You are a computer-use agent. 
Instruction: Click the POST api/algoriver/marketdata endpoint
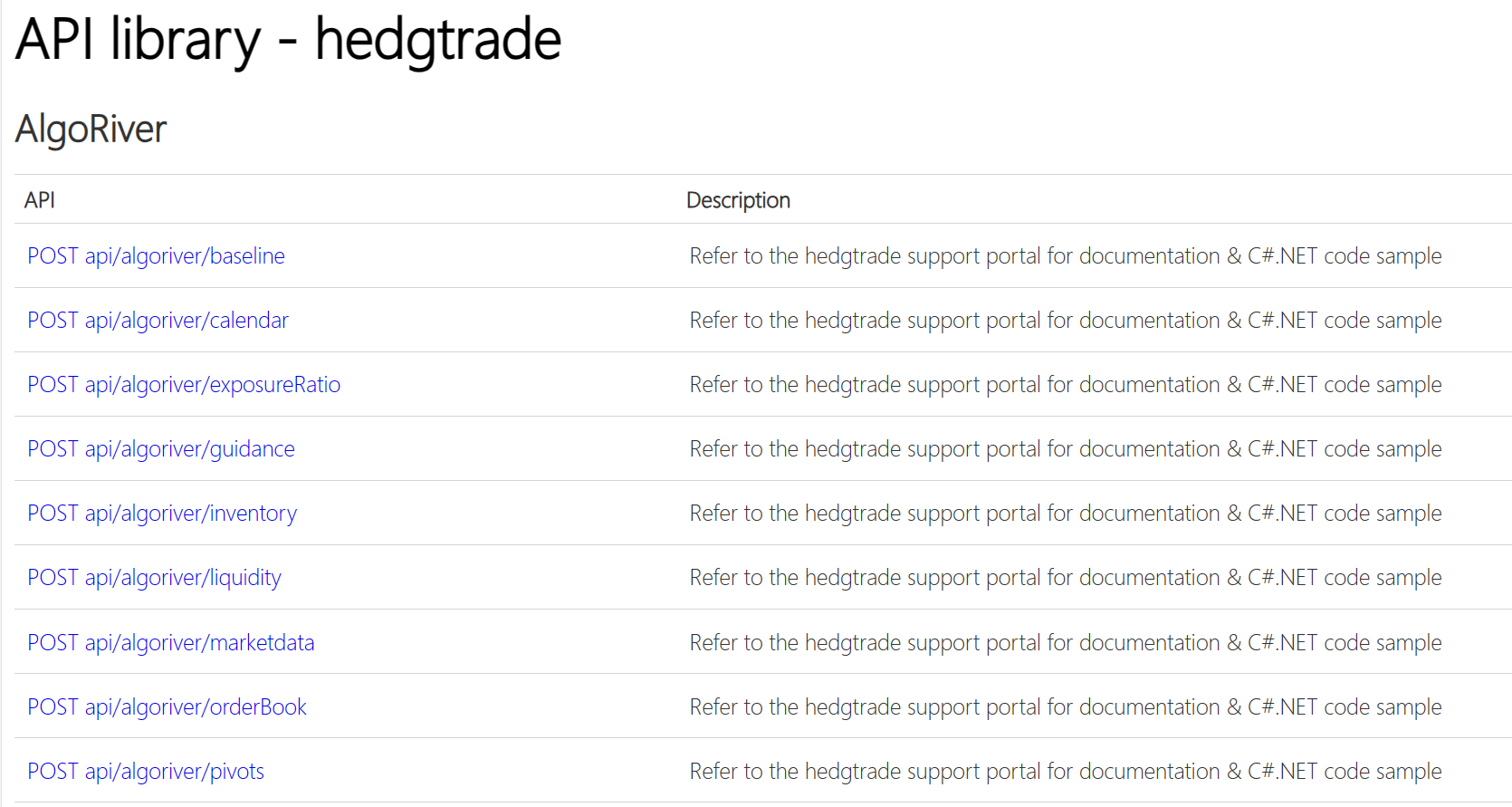click(171, 643)
